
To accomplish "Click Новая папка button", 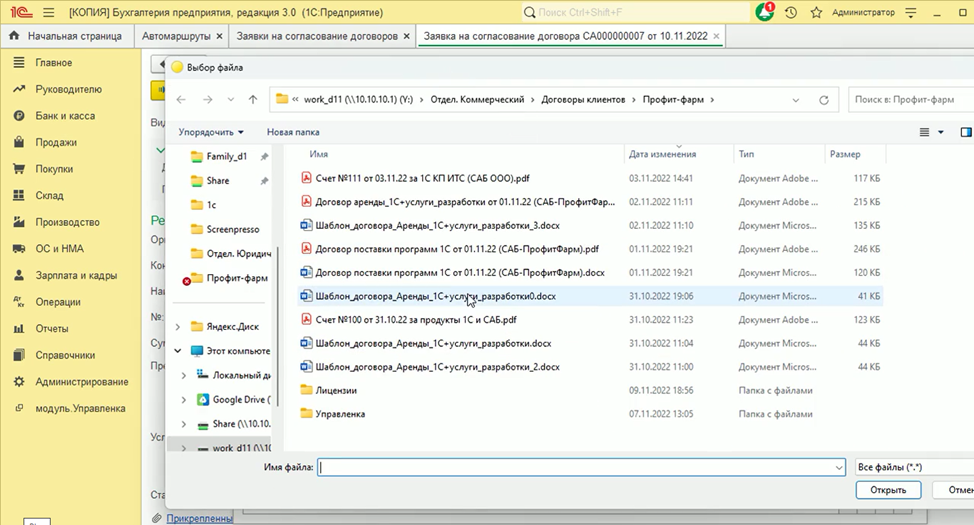I will 293,132.
